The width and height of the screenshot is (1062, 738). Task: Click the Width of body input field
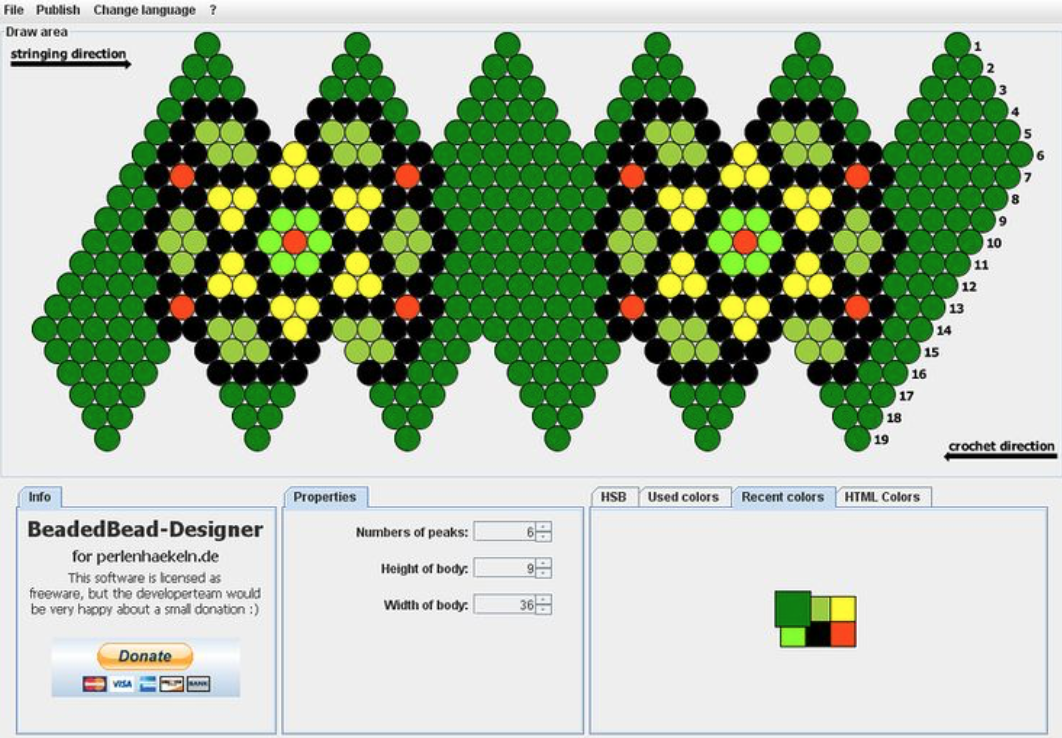point(505,605)
